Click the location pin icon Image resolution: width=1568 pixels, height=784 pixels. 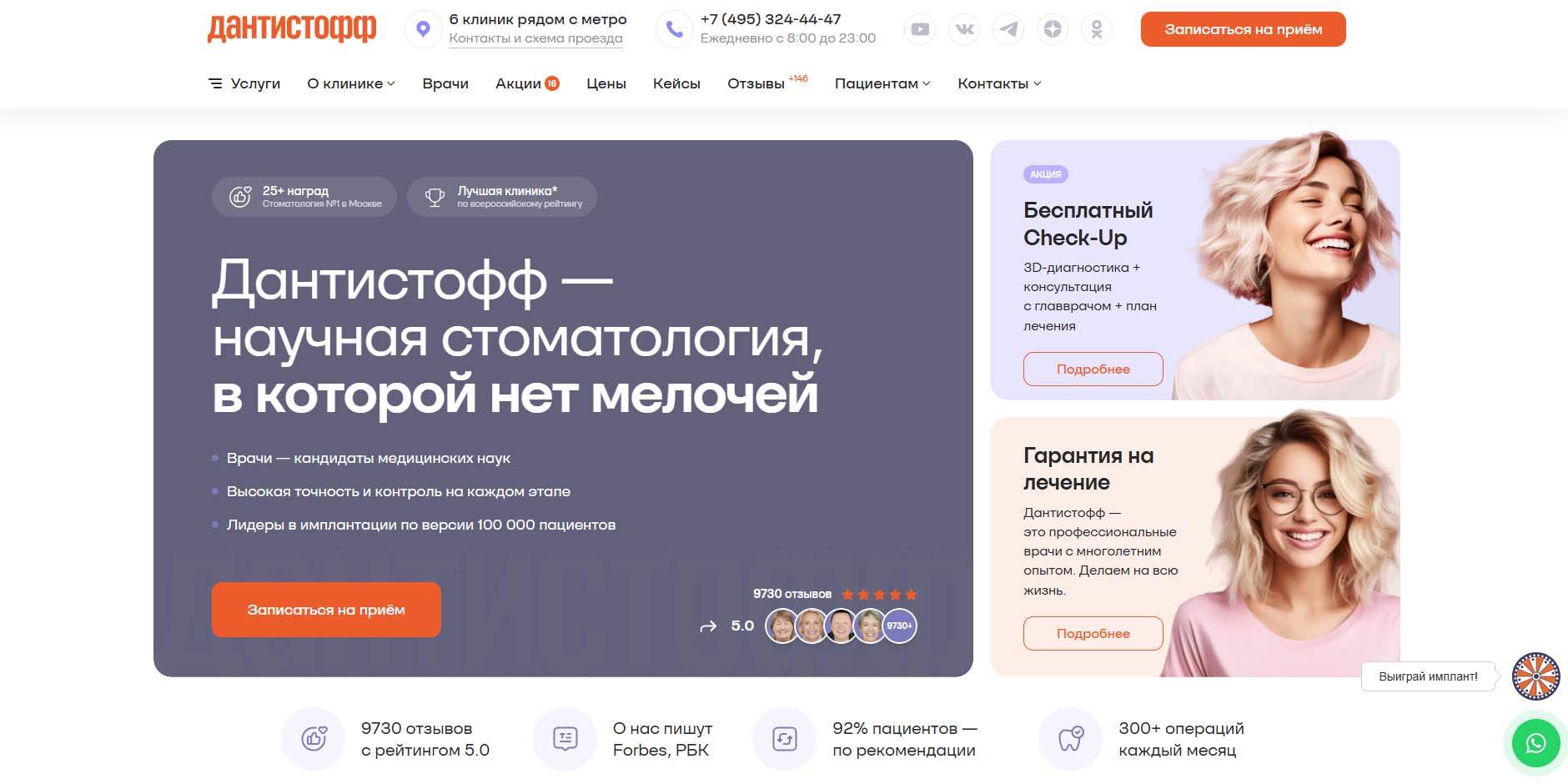(423, 29)
